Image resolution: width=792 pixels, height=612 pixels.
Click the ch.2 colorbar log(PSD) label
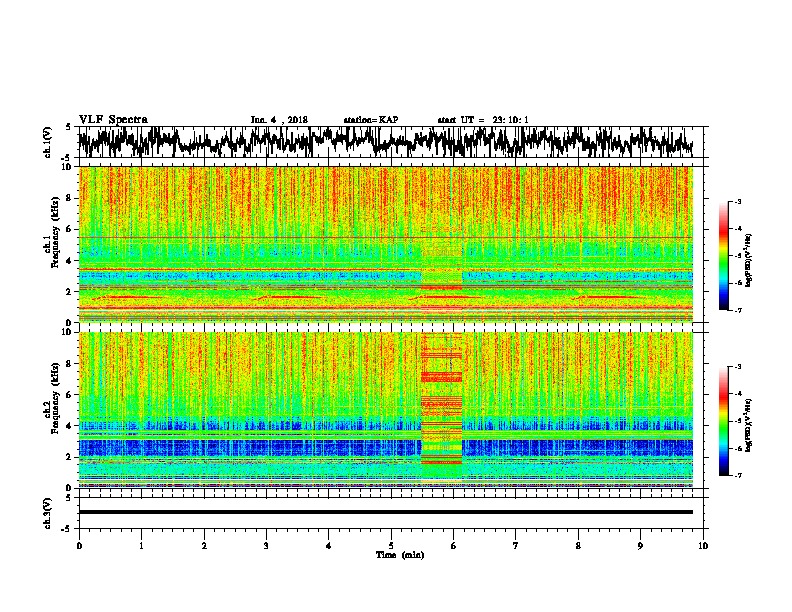[x=748, y=425]
